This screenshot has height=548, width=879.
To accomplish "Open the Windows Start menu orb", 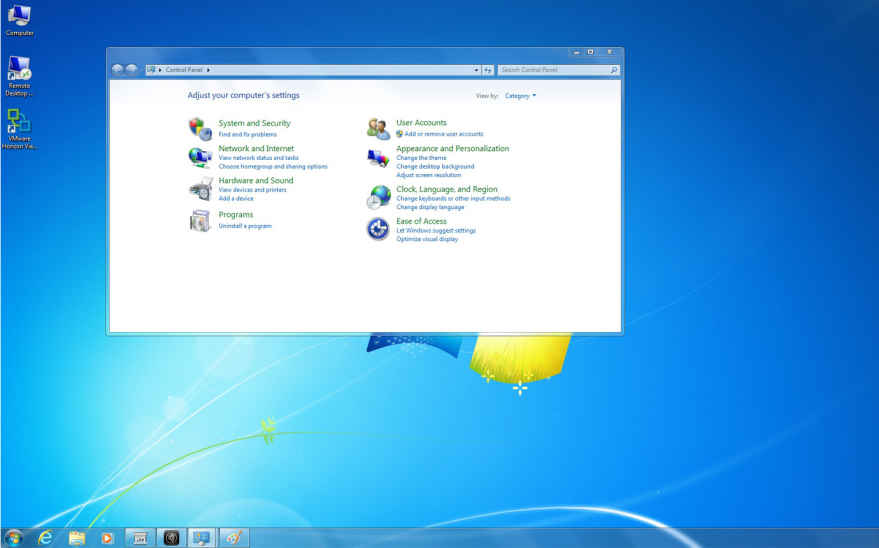I will coord(14,538).
